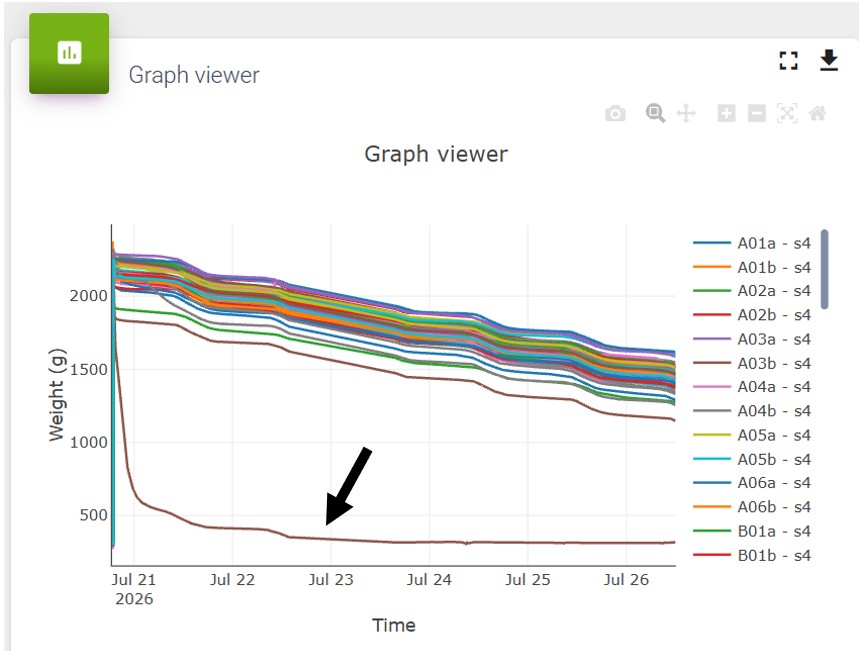The image size is (860, 651).
Task: Click the Jul 25 x-axis tick
Action: (x=528, y=580)
